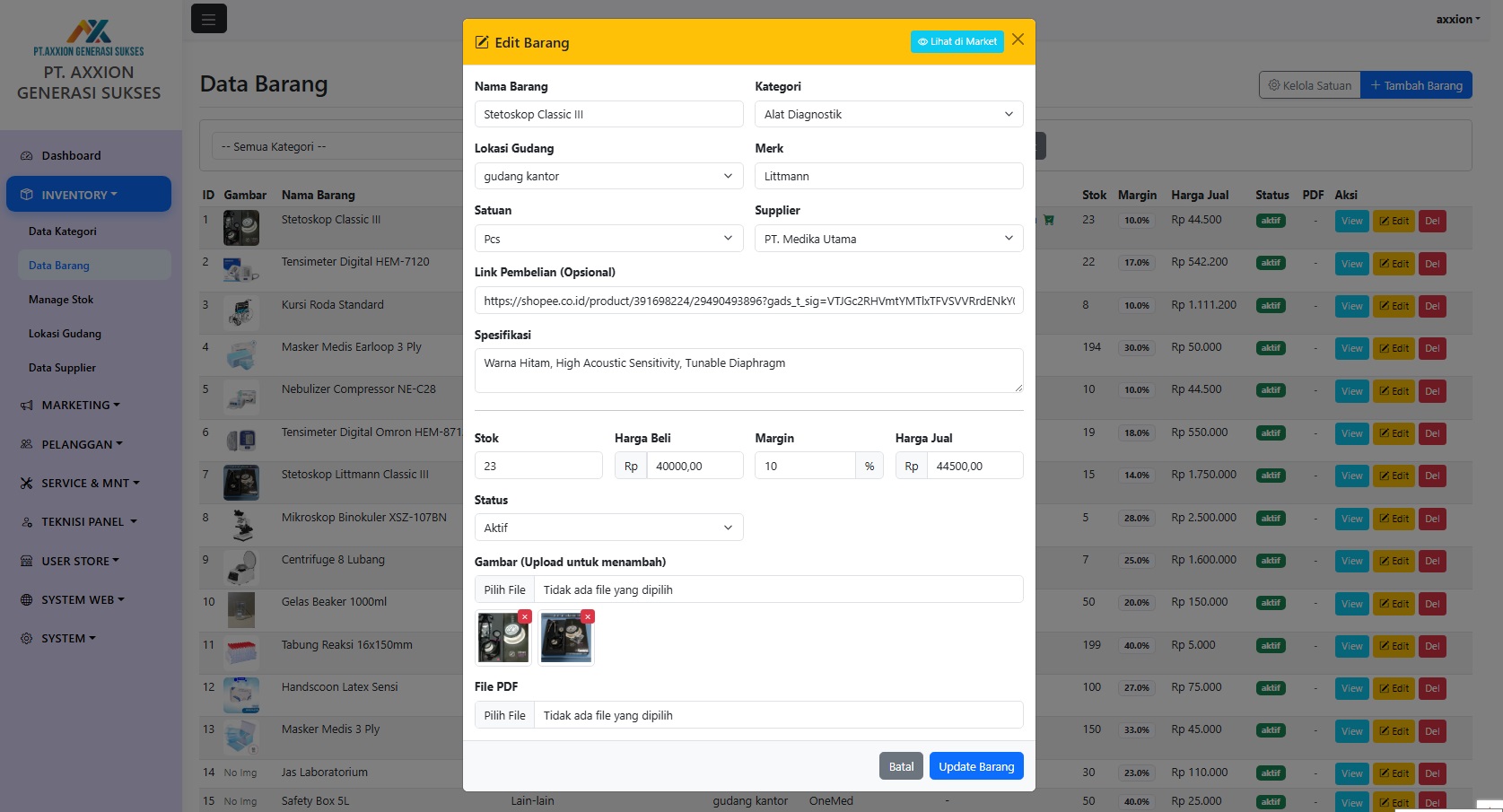1503x812 pixels.
Task: Expand the SYSTEM WEB menu
Action: coord(89,599)
